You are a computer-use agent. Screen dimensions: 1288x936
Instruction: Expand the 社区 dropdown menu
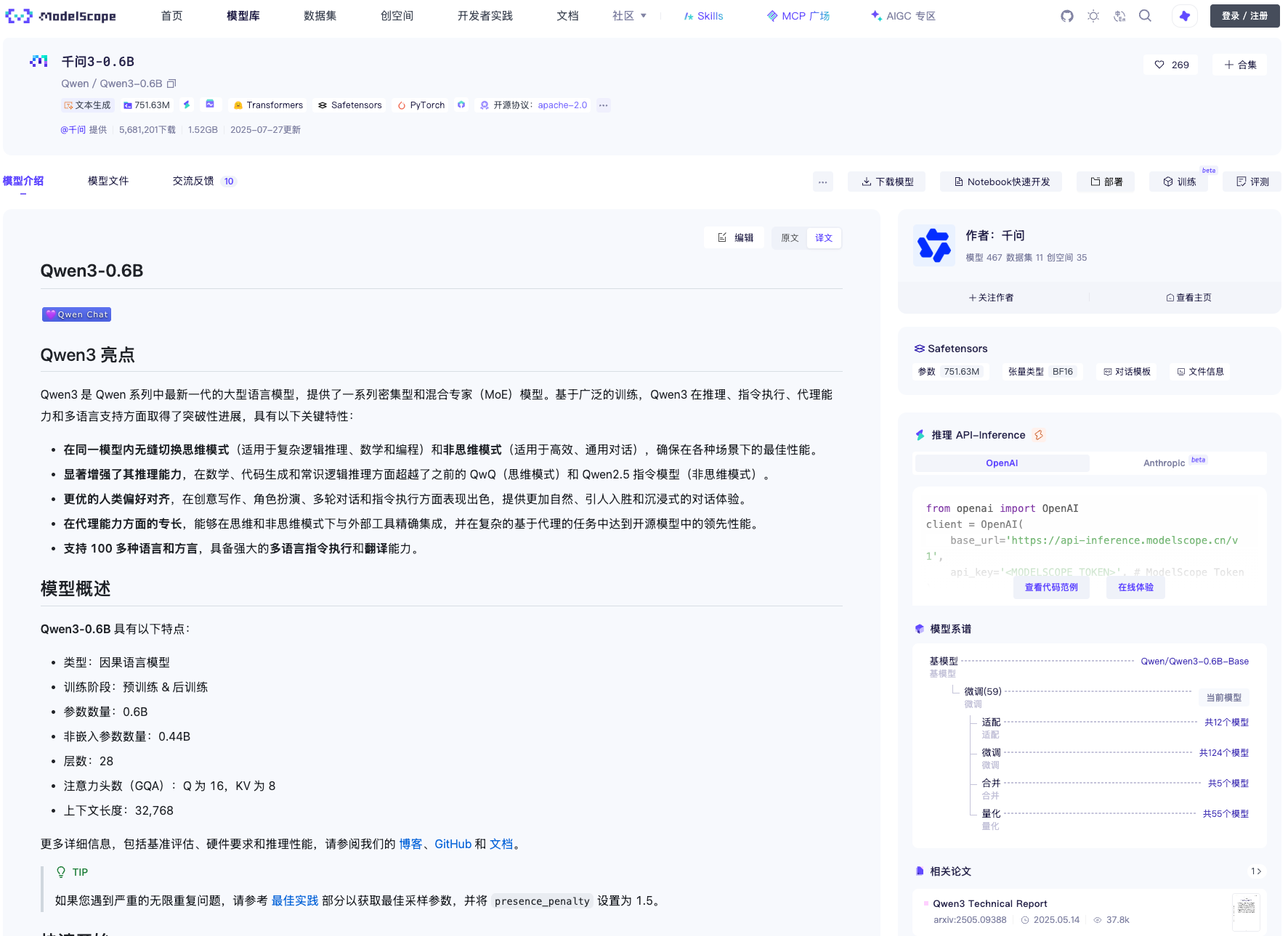point(629,16)
